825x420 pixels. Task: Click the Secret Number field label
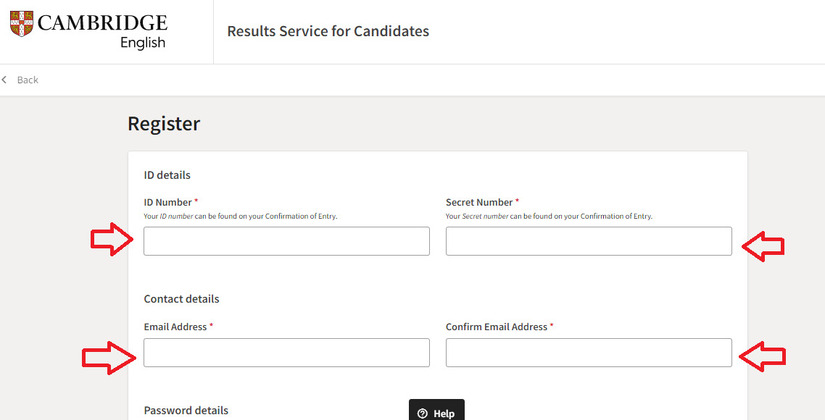pos(480,202)
